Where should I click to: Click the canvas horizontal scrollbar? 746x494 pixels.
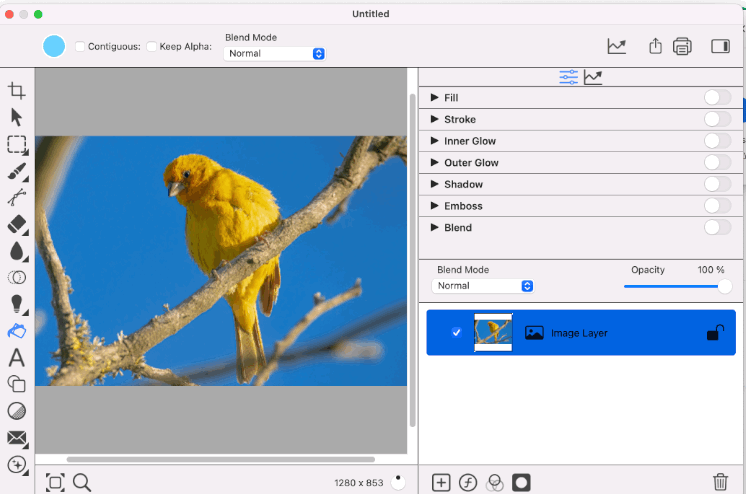[x=221, y=459]
